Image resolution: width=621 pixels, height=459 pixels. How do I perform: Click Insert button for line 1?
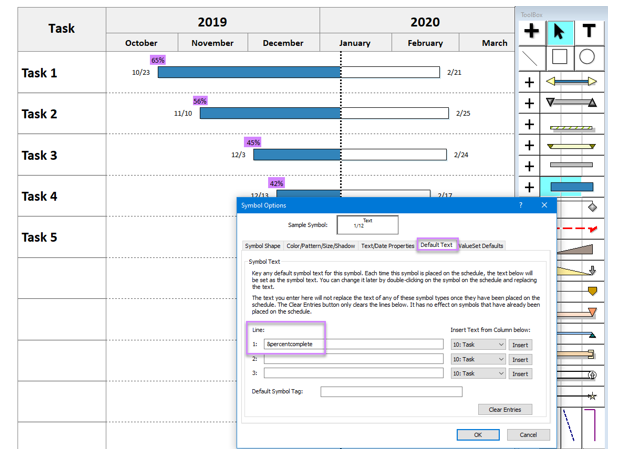point(520,345)
